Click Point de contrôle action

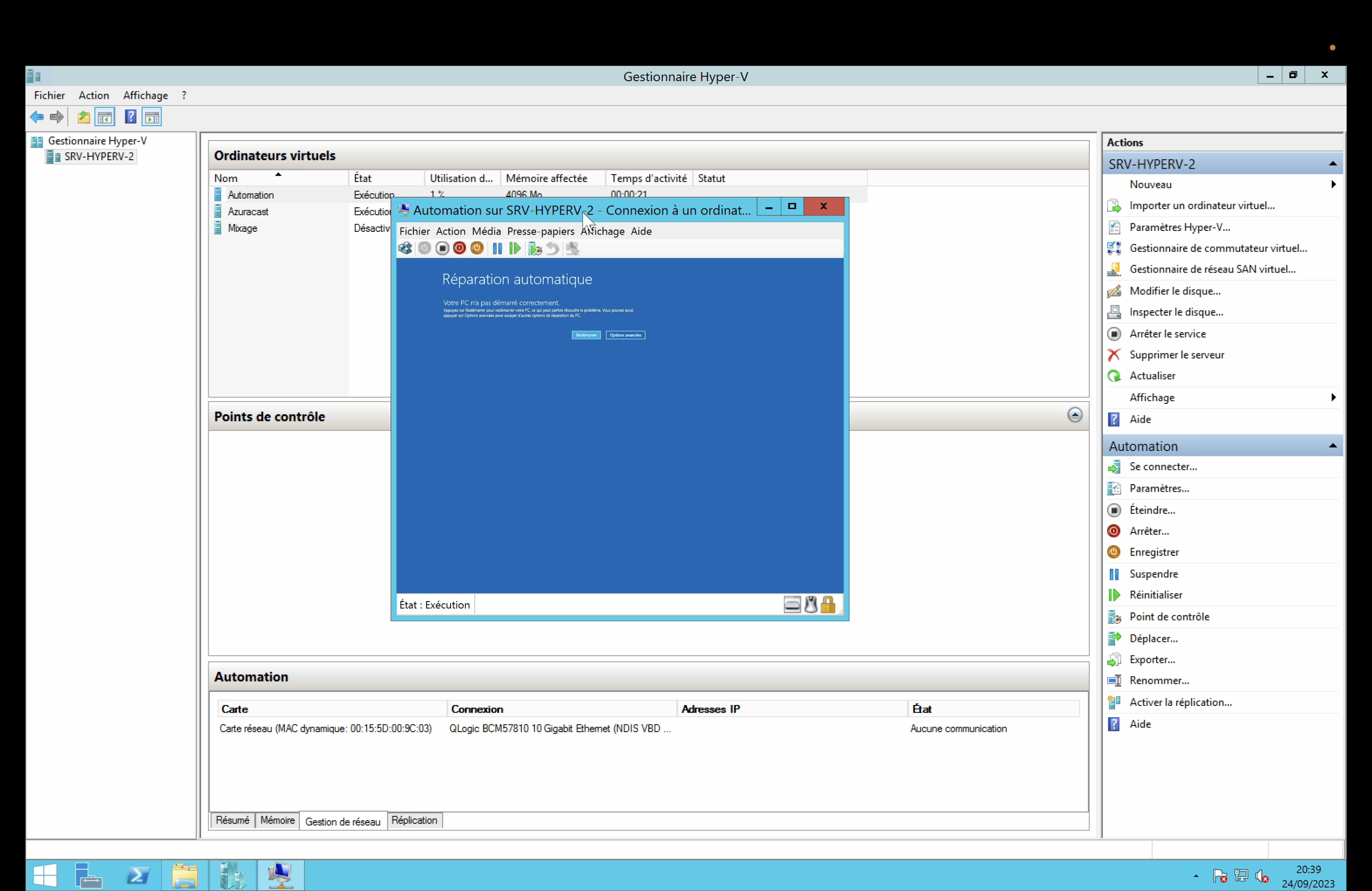(1169, 617)
